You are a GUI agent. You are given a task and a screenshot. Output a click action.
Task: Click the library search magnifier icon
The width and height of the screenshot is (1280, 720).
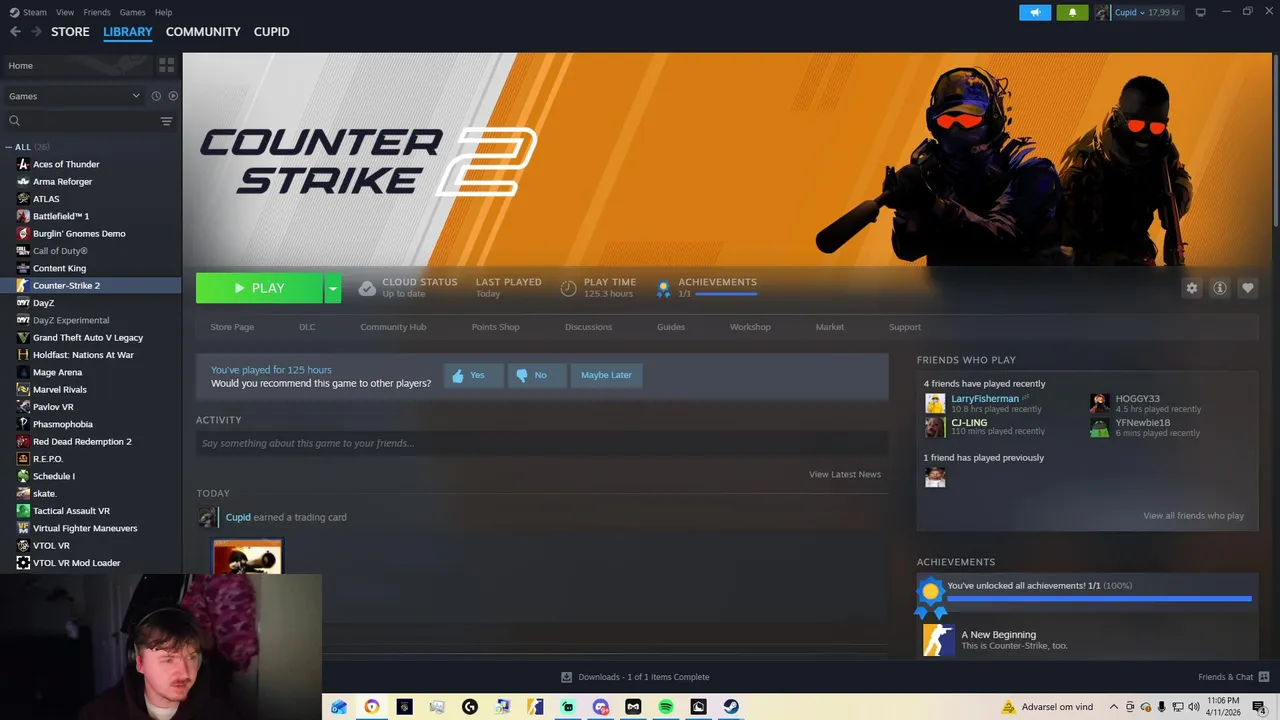14,121
